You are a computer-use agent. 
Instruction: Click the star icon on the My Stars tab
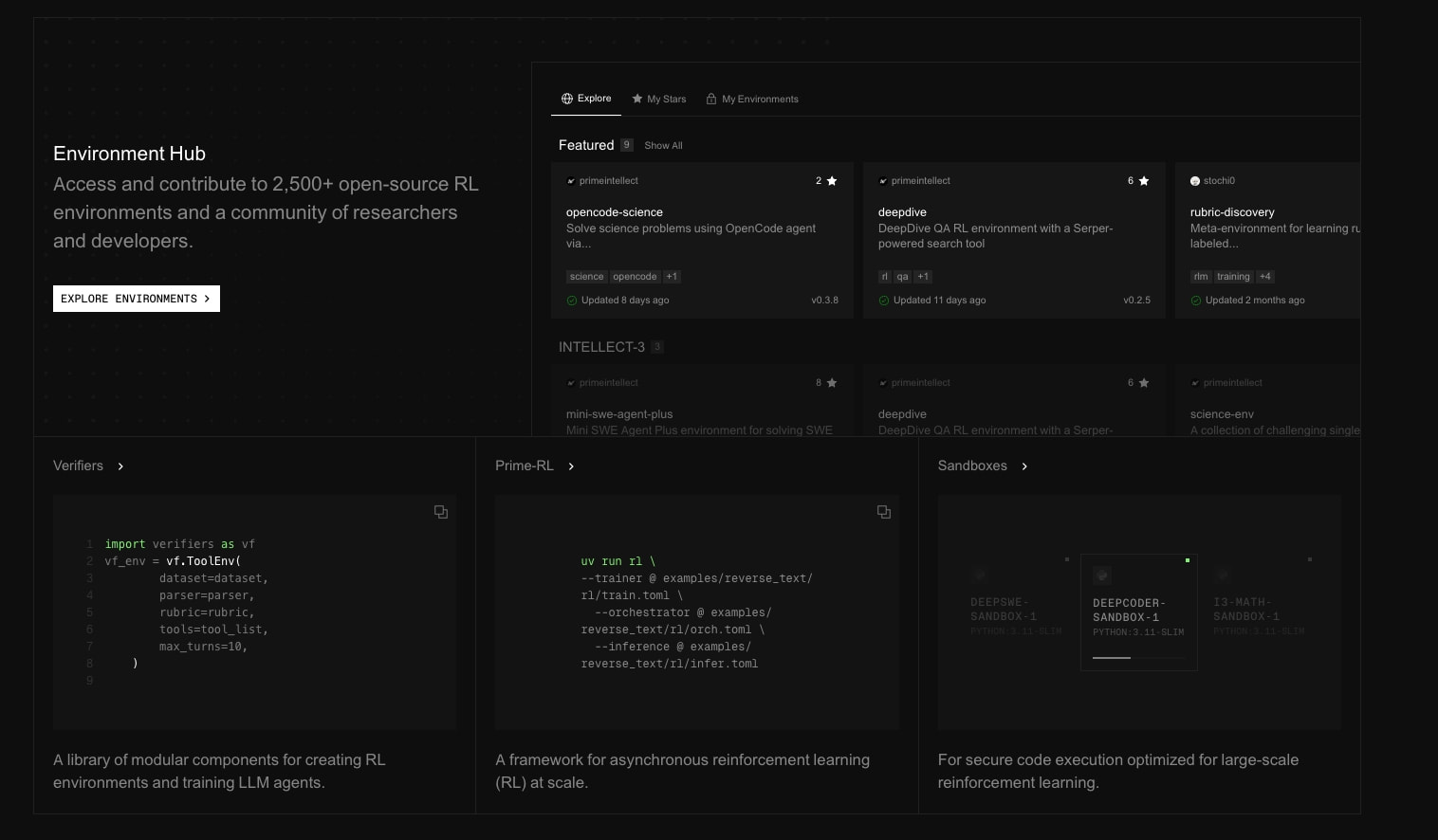click(x=637, y=99)
